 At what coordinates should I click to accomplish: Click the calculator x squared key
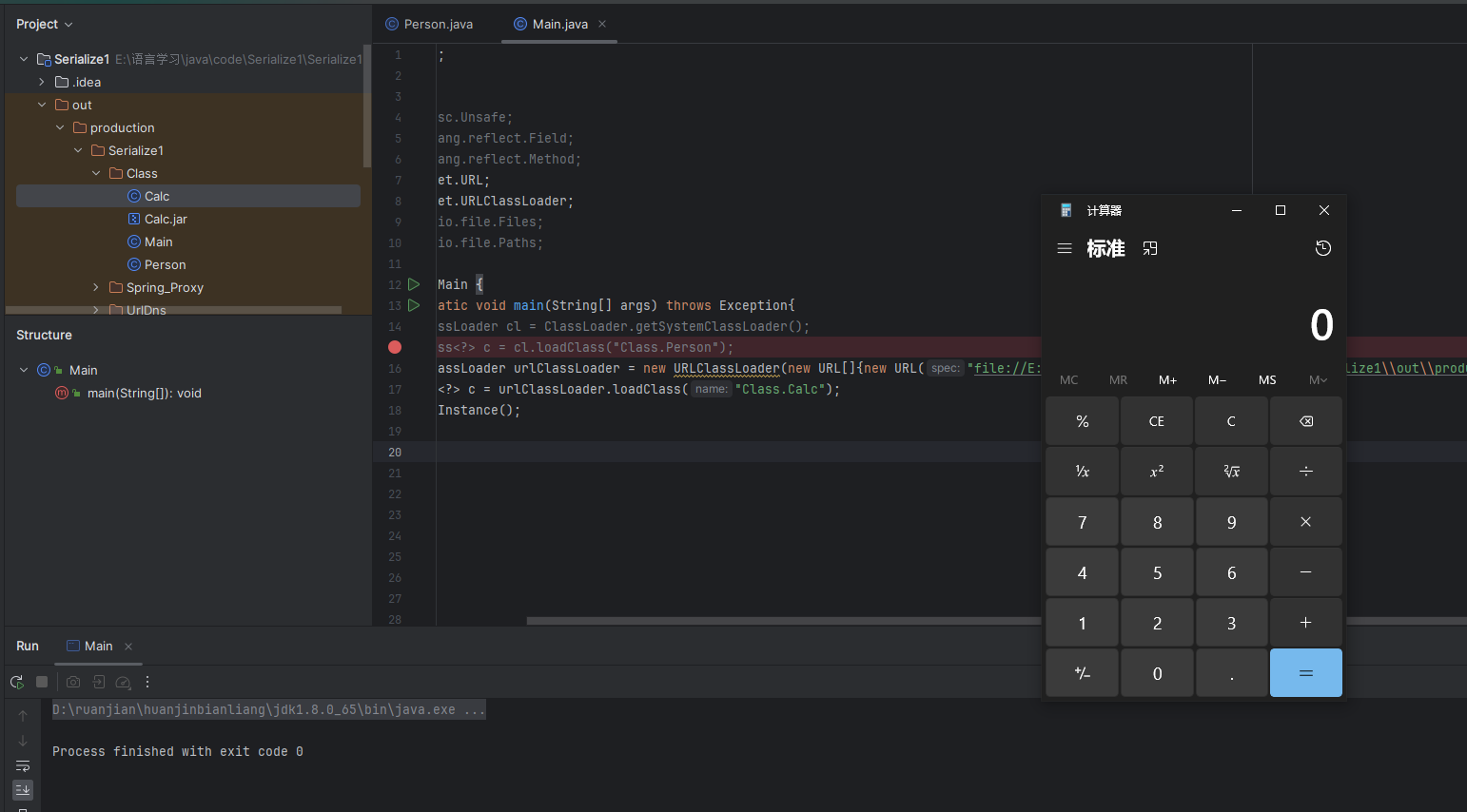pos(1157,472)
